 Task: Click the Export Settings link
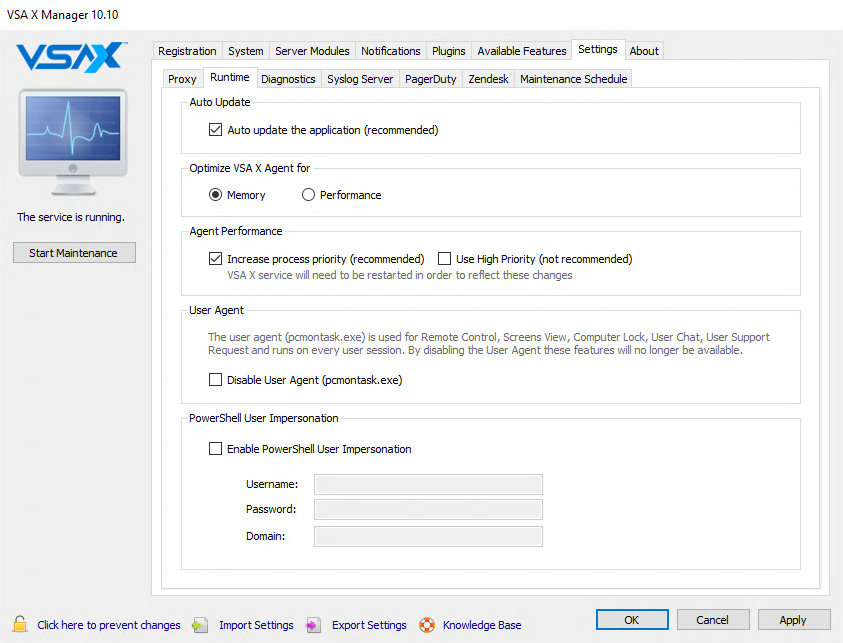click(x=369, y=625)
